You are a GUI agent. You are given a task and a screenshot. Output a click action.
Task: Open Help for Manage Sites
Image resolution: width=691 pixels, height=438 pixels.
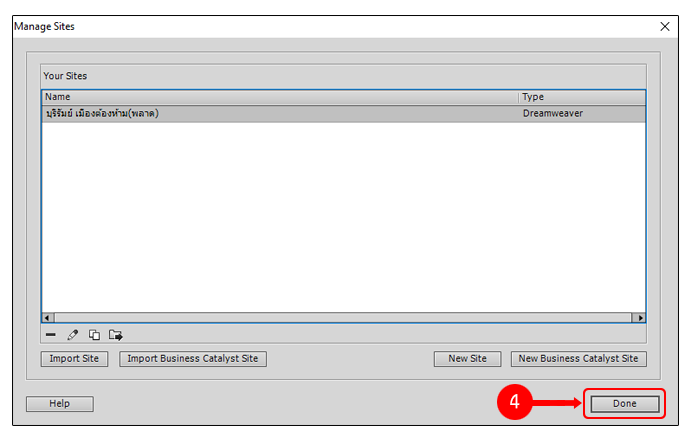[x=59, y=404]
